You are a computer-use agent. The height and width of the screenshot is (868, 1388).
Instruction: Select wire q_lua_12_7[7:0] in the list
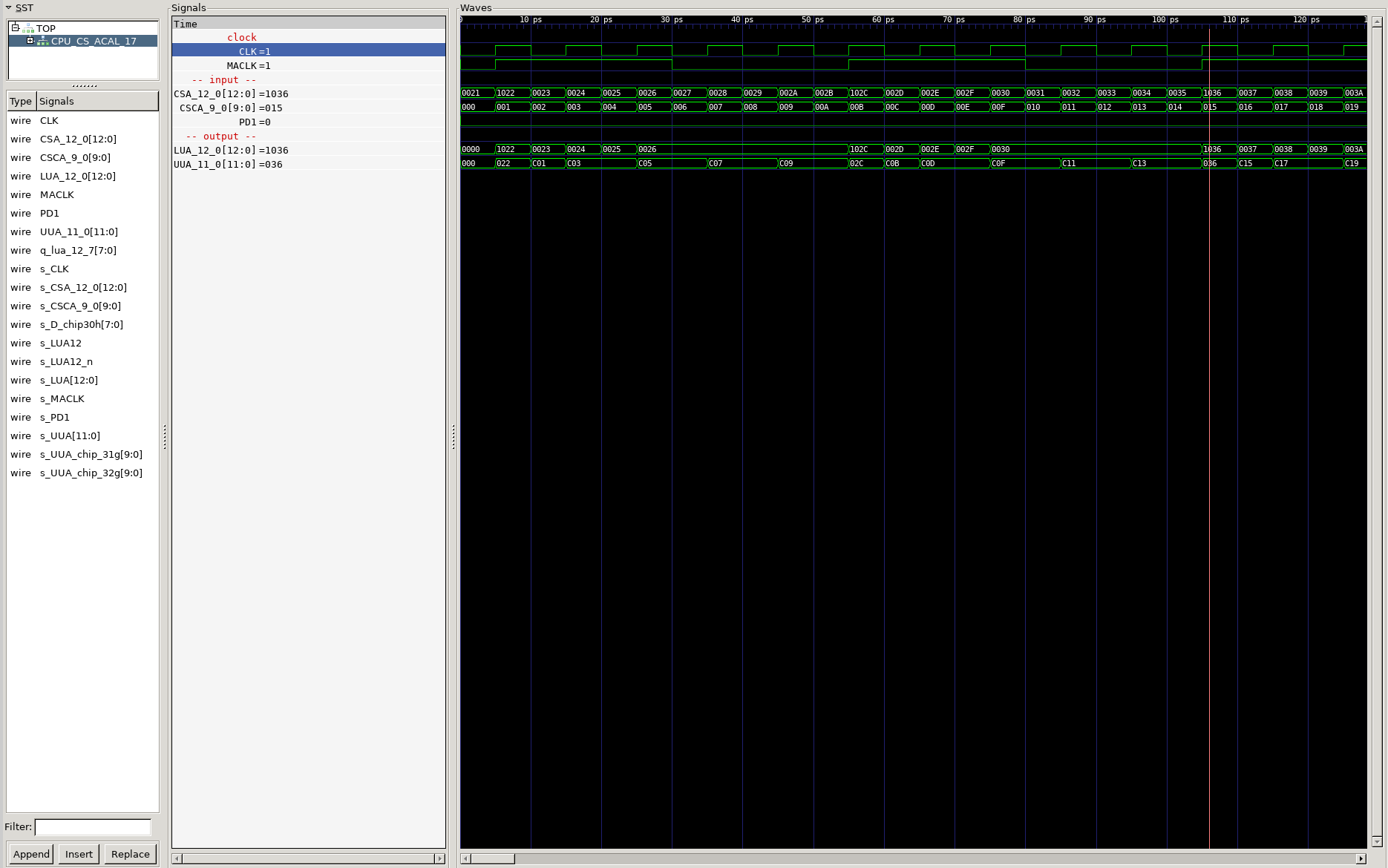click(82, 250)
